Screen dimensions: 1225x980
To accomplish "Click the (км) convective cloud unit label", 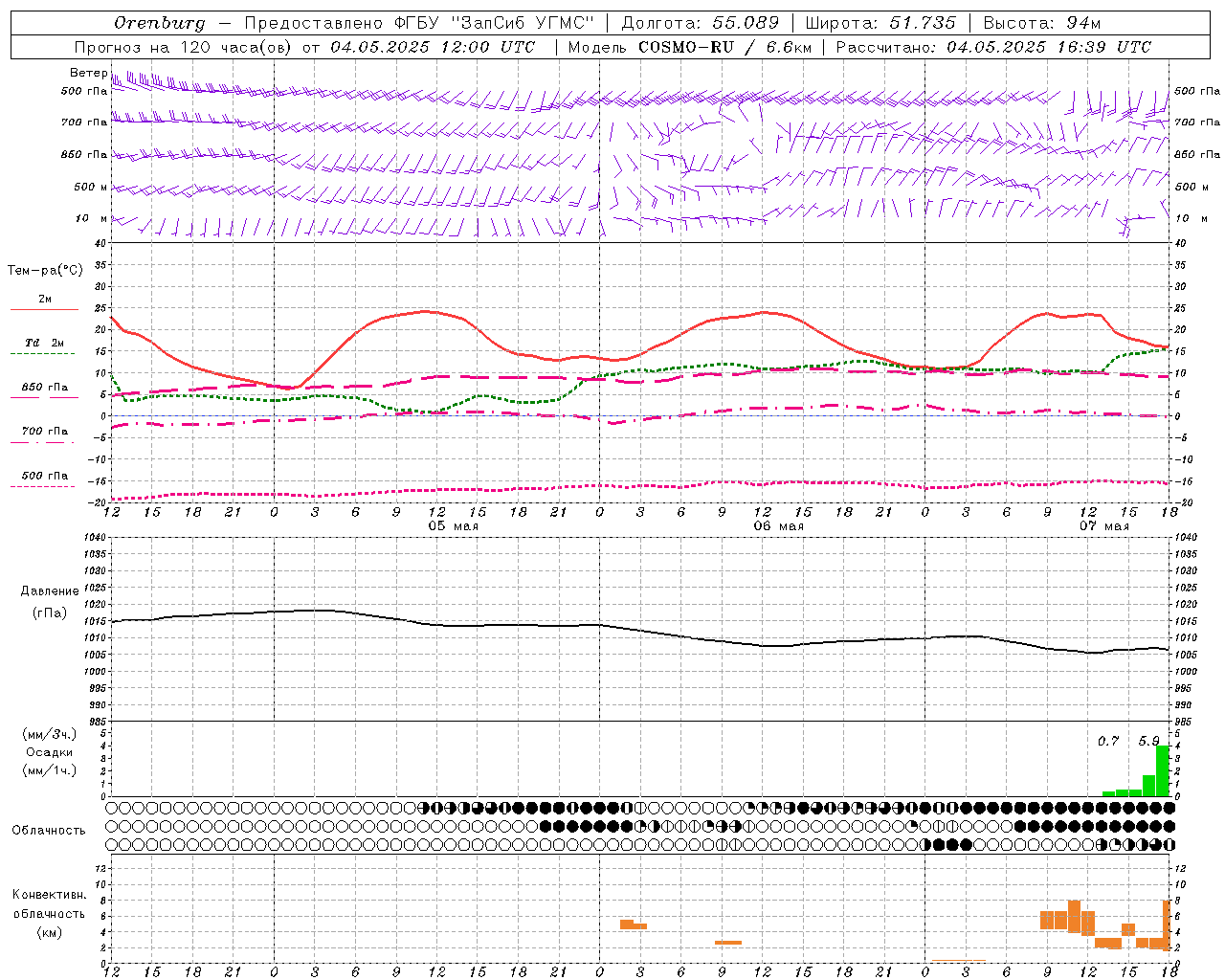I will click(x=50, y=932).
